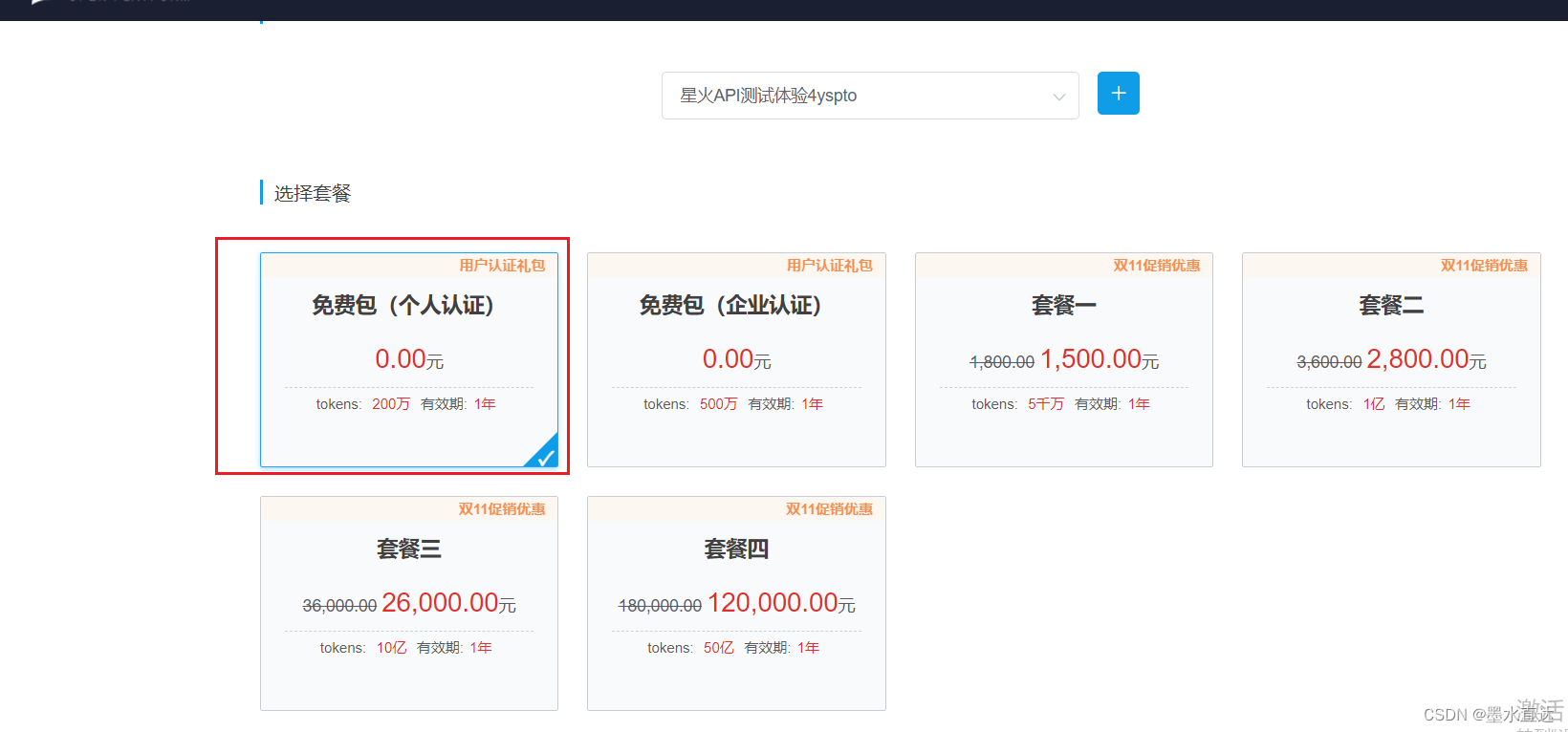Click the 50亿 tokens value in 套餐四
This screenshot has width=1568, height=732.
click(x=719, y=648)
